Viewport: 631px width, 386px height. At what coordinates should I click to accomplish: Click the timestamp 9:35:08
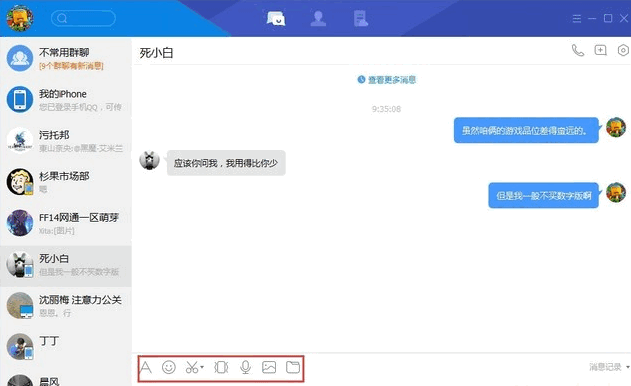point(386,109)
